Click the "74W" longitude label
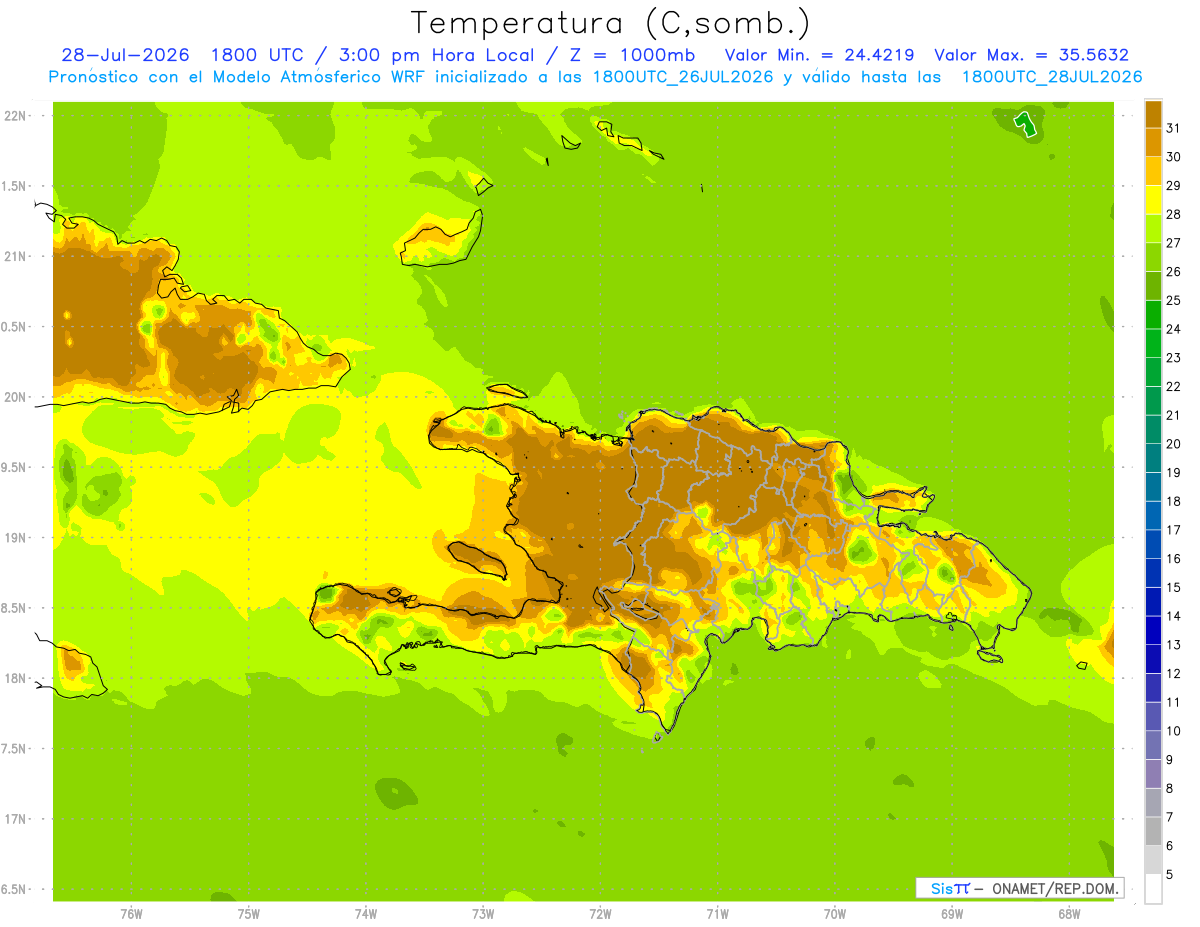The width and height of the screenshot is (1200, 927). pyautogui.click(x=366, y=914)
